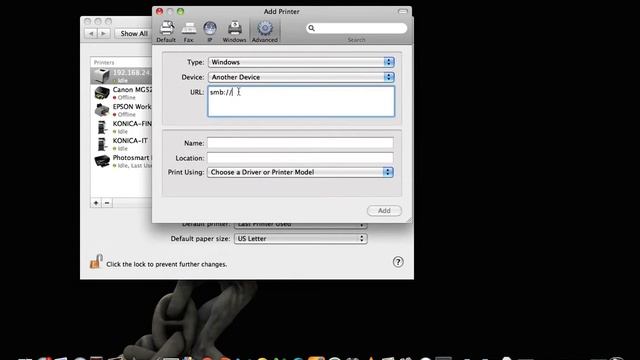Click the Add button
Viewport: 640px width, 360px height.
(384, 211)
